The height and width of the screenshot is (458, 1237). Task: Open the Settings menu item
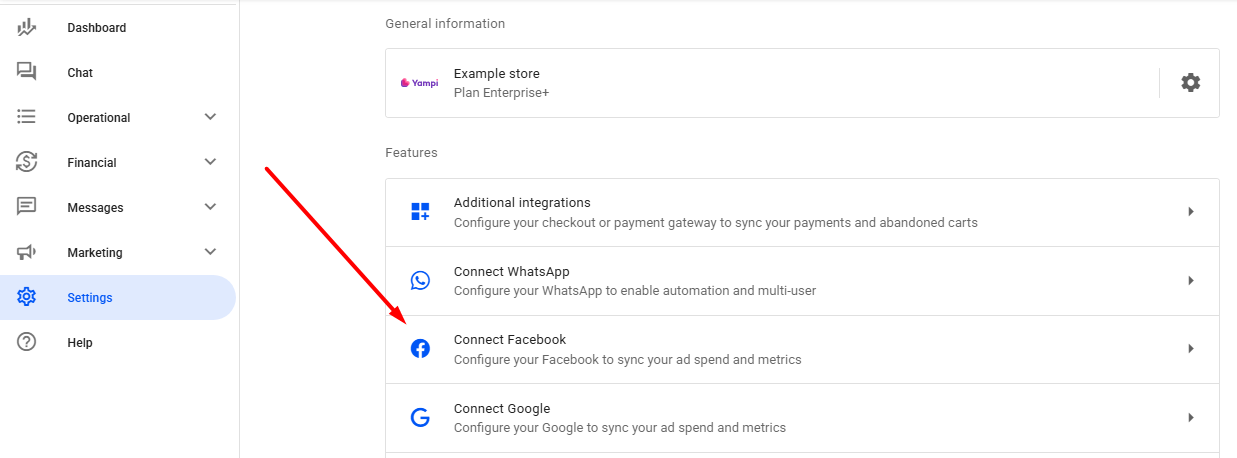click(x=90, y=298)
